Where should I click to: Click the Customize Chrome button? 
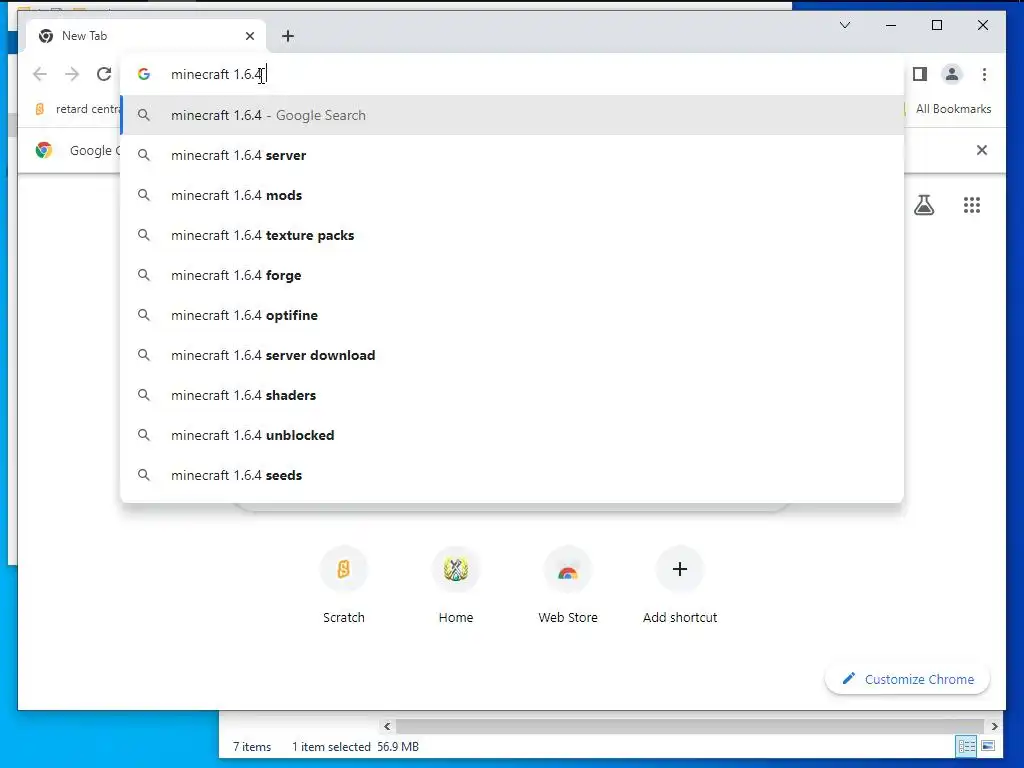(x=908, y=679)
